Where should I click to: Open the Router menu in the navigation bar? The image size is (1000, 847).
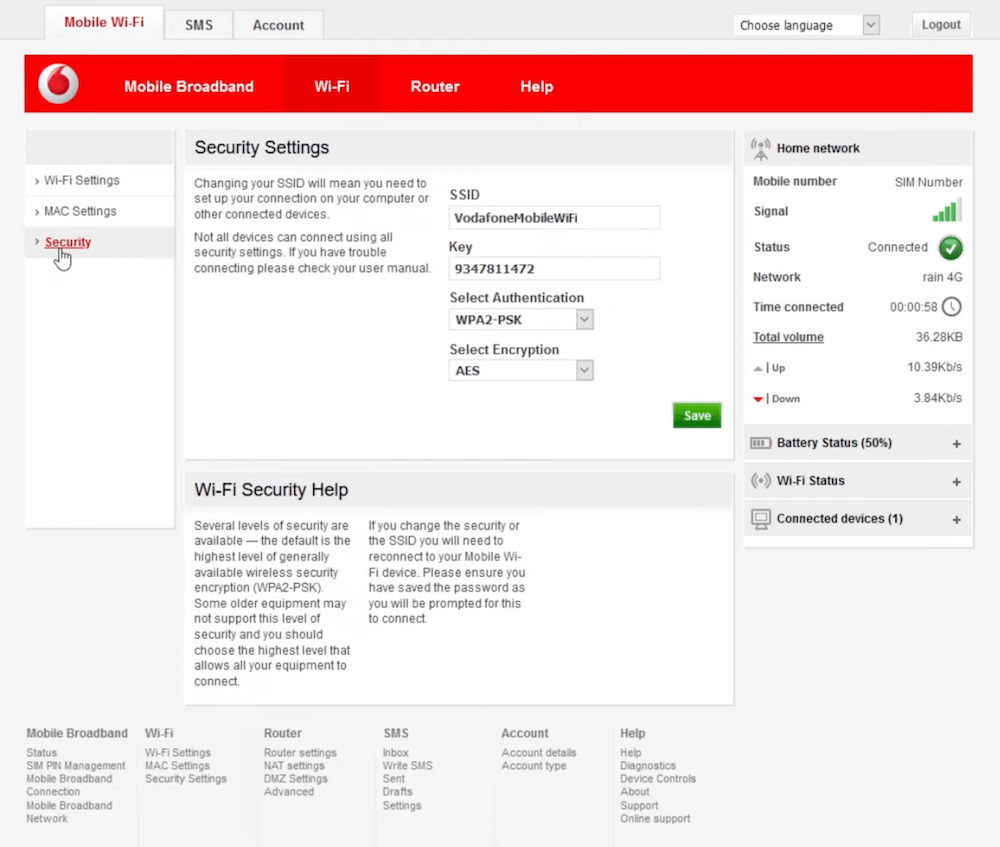click(434, 86)
